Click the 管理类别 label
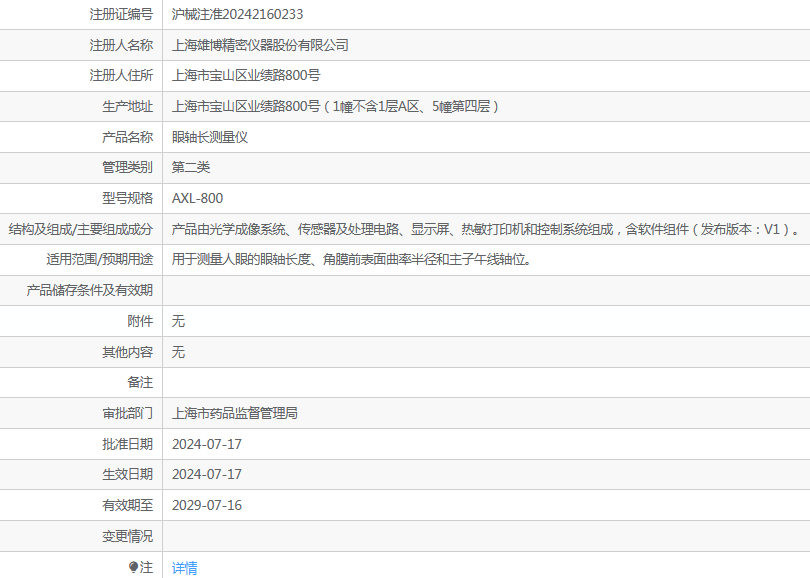 pyautogui.click(x=128, y=167)
